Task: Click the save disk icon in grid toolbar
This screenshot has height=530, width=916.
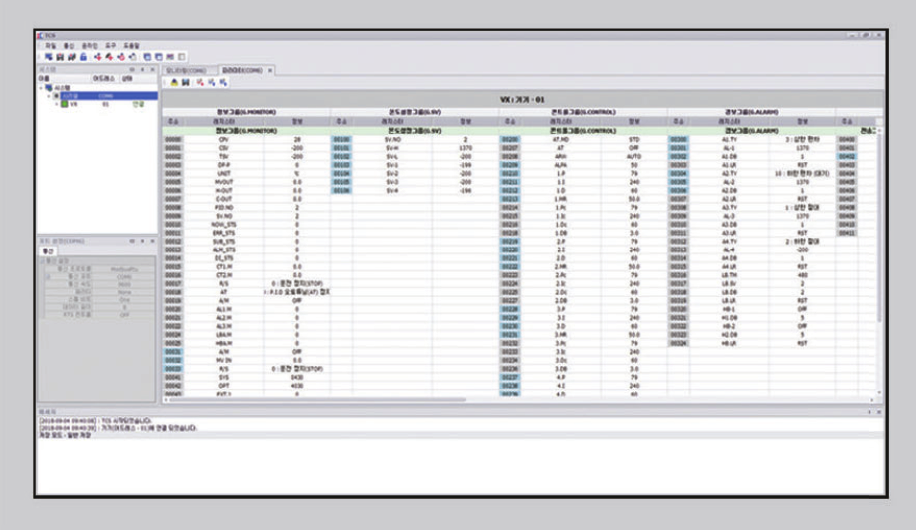Action: click(x=186, y=83)
